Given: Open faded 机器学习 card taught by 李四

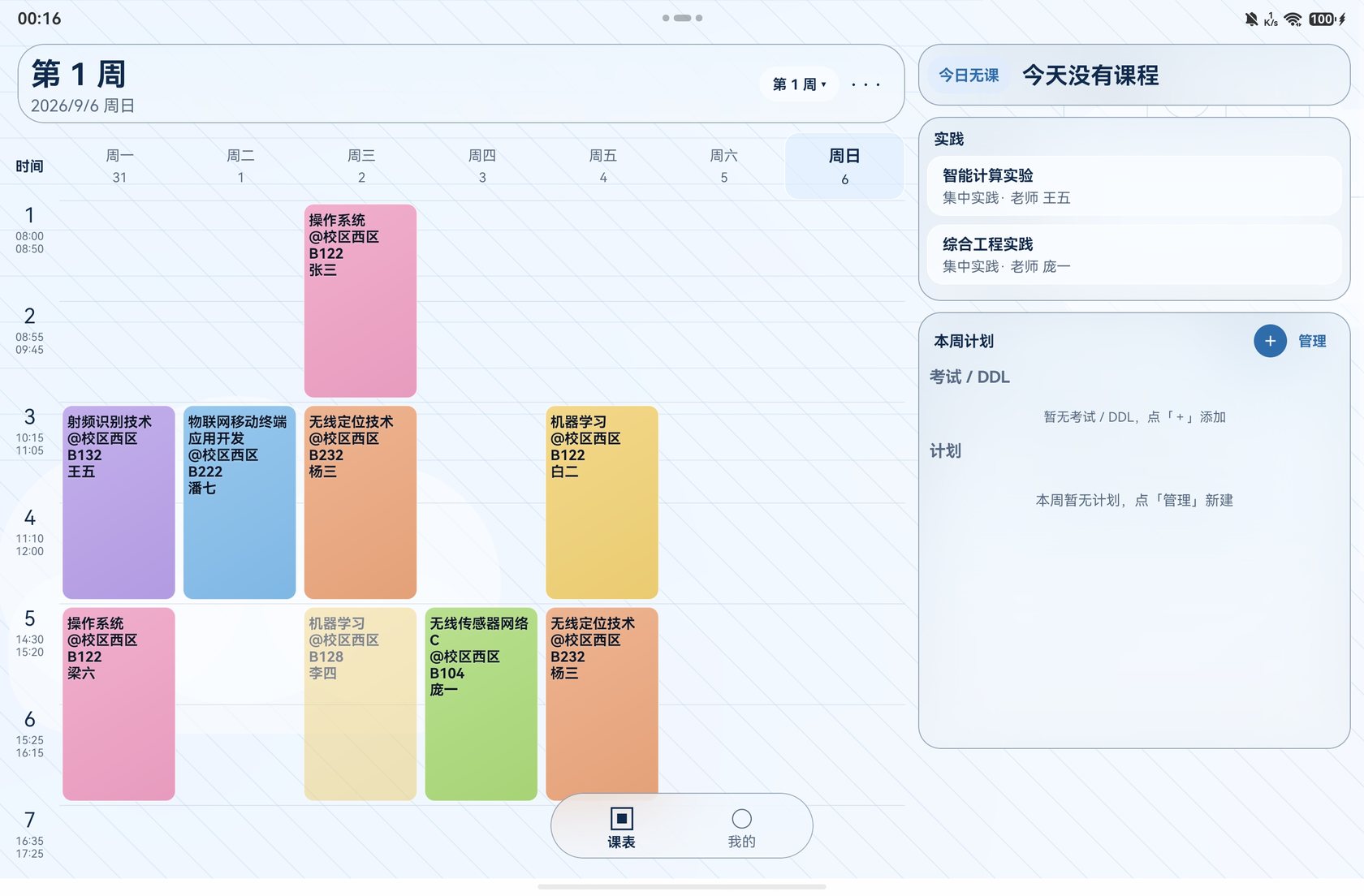Looking at the screenshot, I should tap(360, 704).
